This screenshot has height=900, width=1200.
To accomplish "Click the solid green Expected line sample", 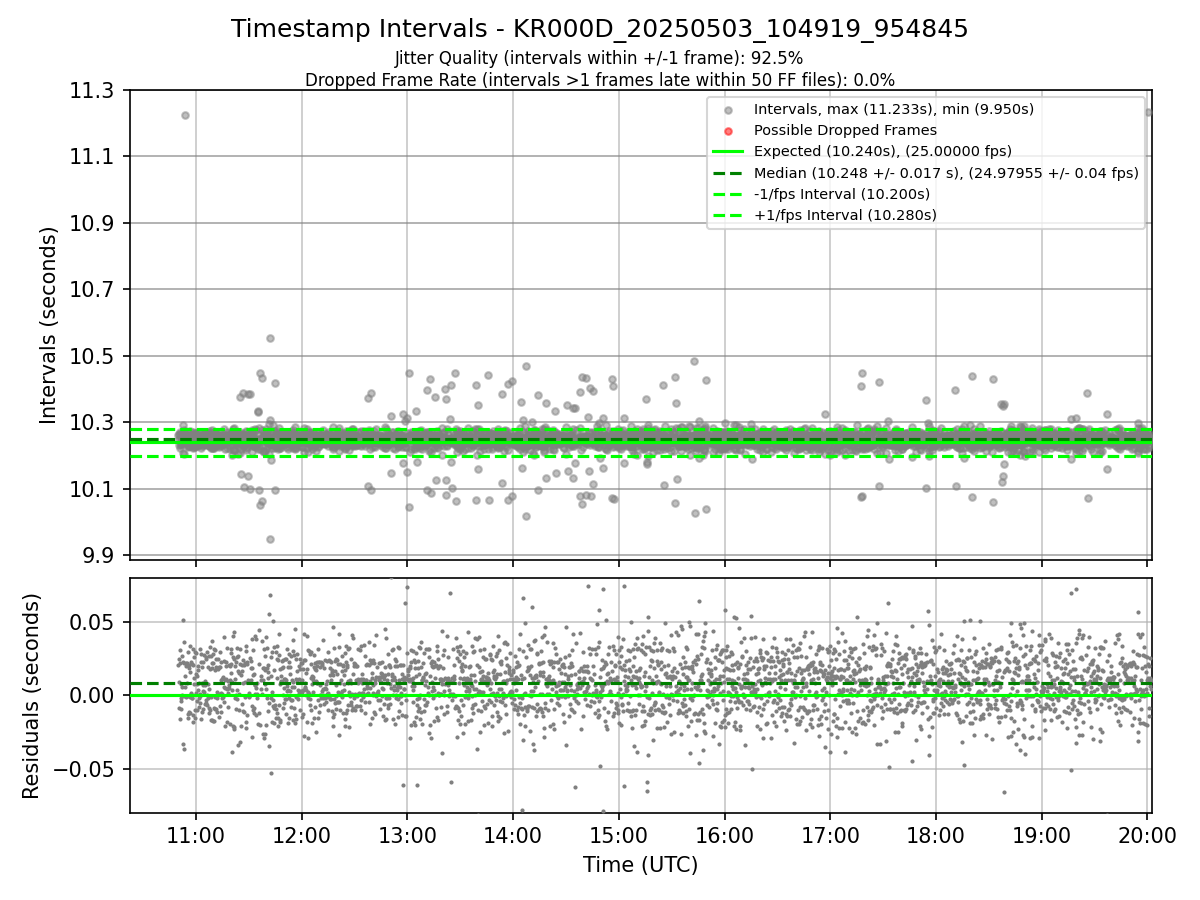I will point(729,152).
